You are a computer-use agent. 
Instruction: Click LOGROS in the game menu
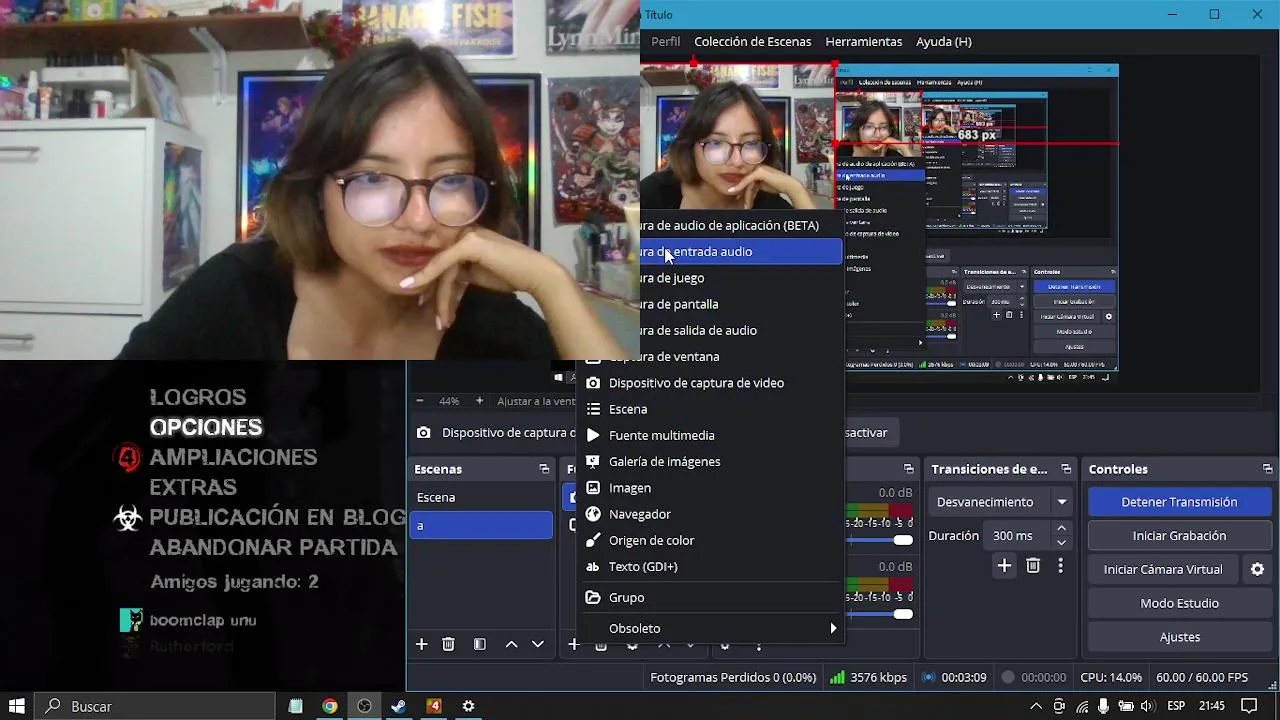(198, 397)
